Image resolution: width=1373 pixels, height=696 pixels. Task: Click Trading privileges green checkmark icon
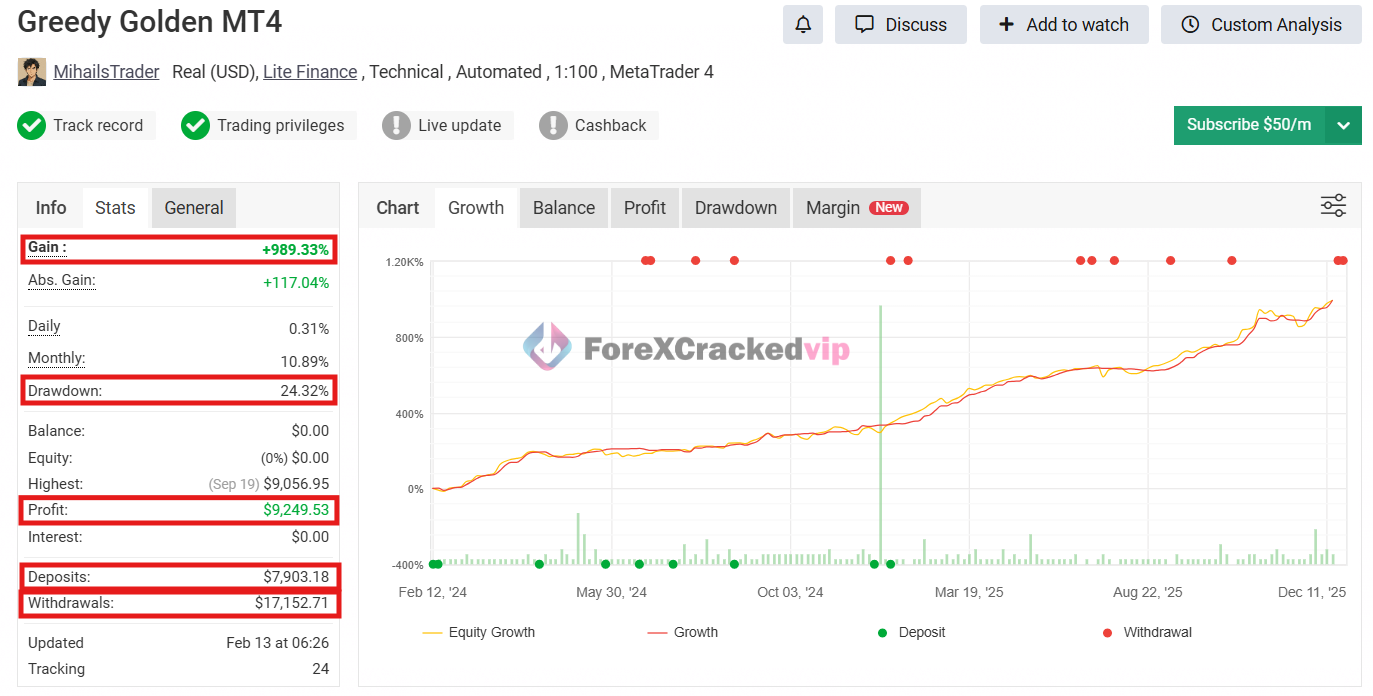[195, 125]
